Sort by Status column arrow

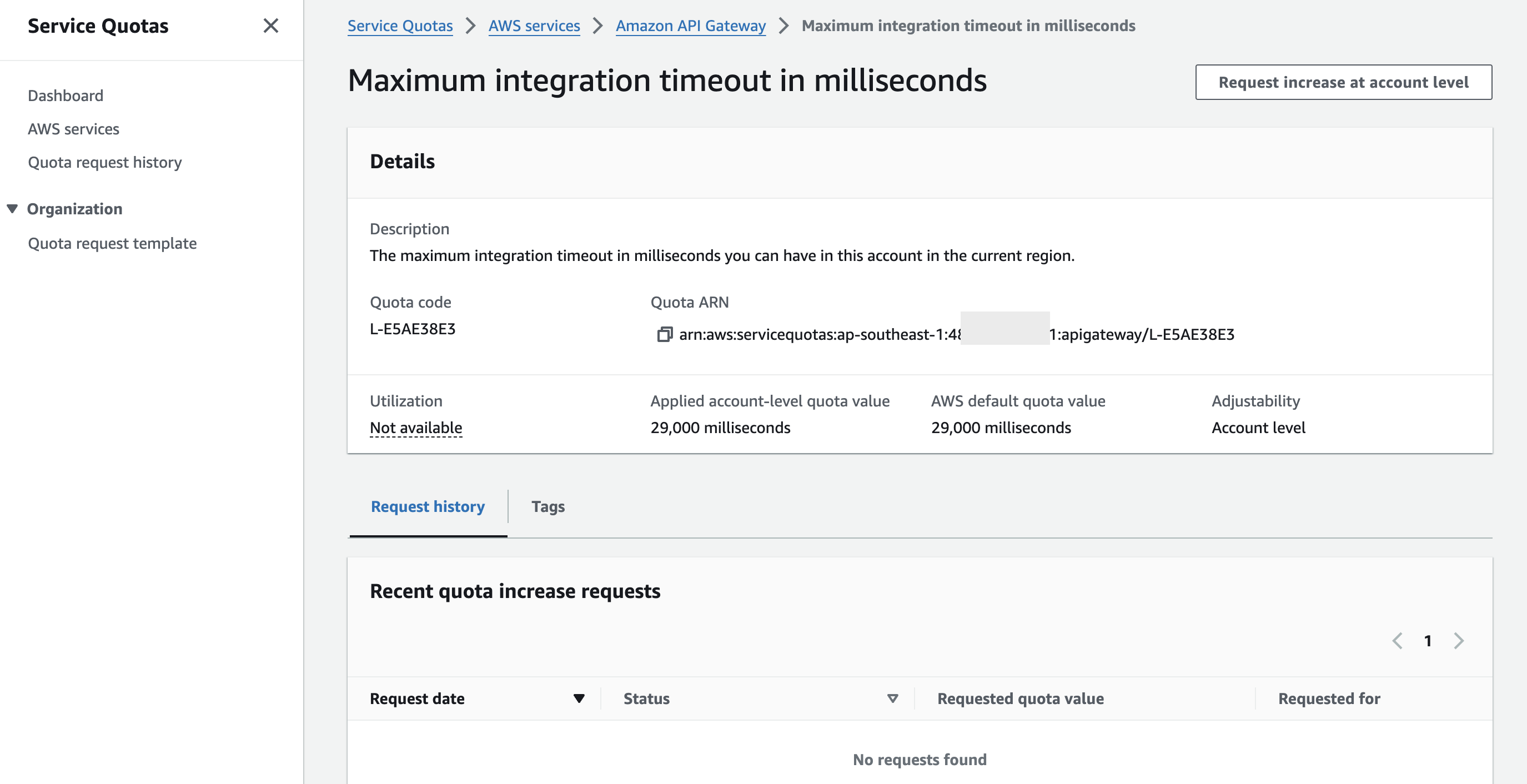click(892, 698)
